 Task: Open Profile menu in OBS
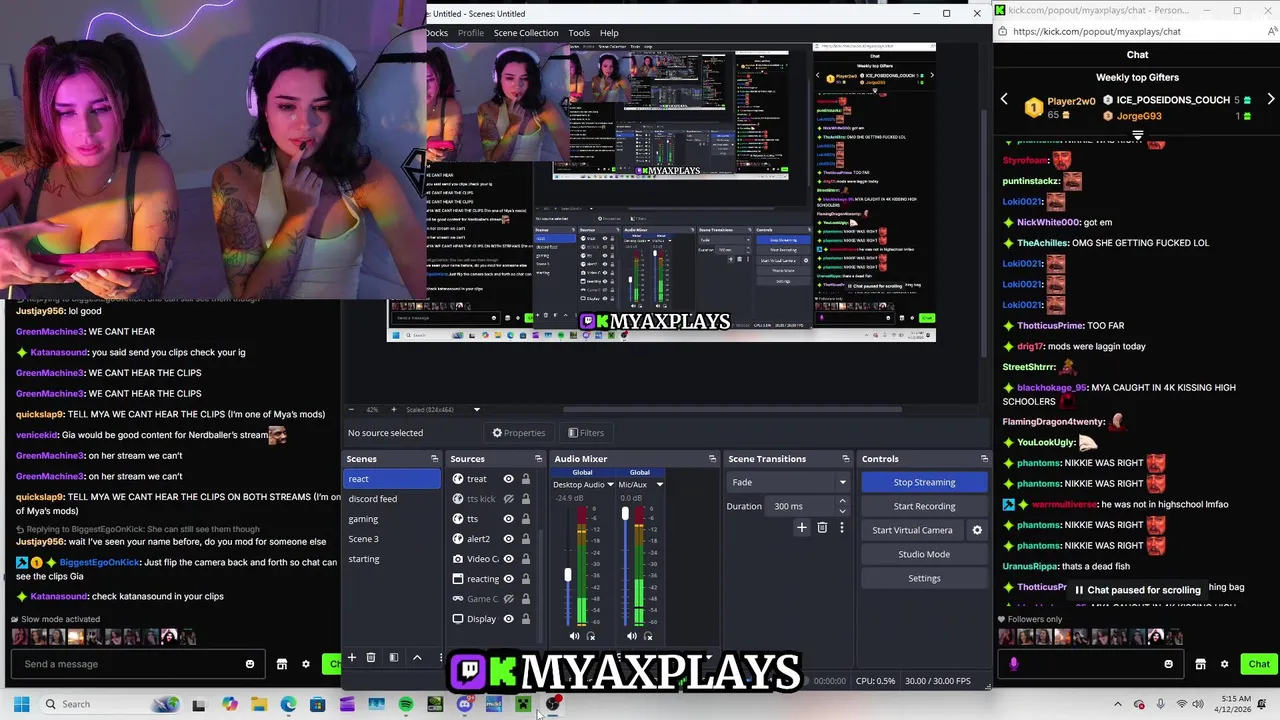(471, 33)
